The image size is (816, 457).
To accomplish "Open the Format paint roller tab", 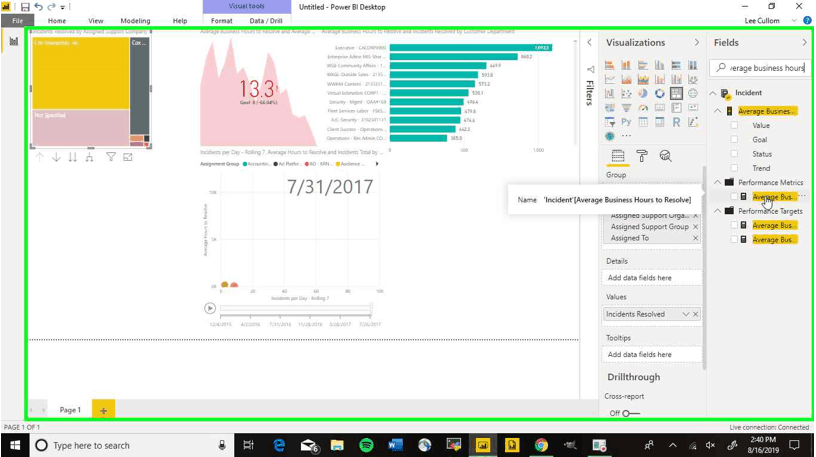I will pos(642,156).
